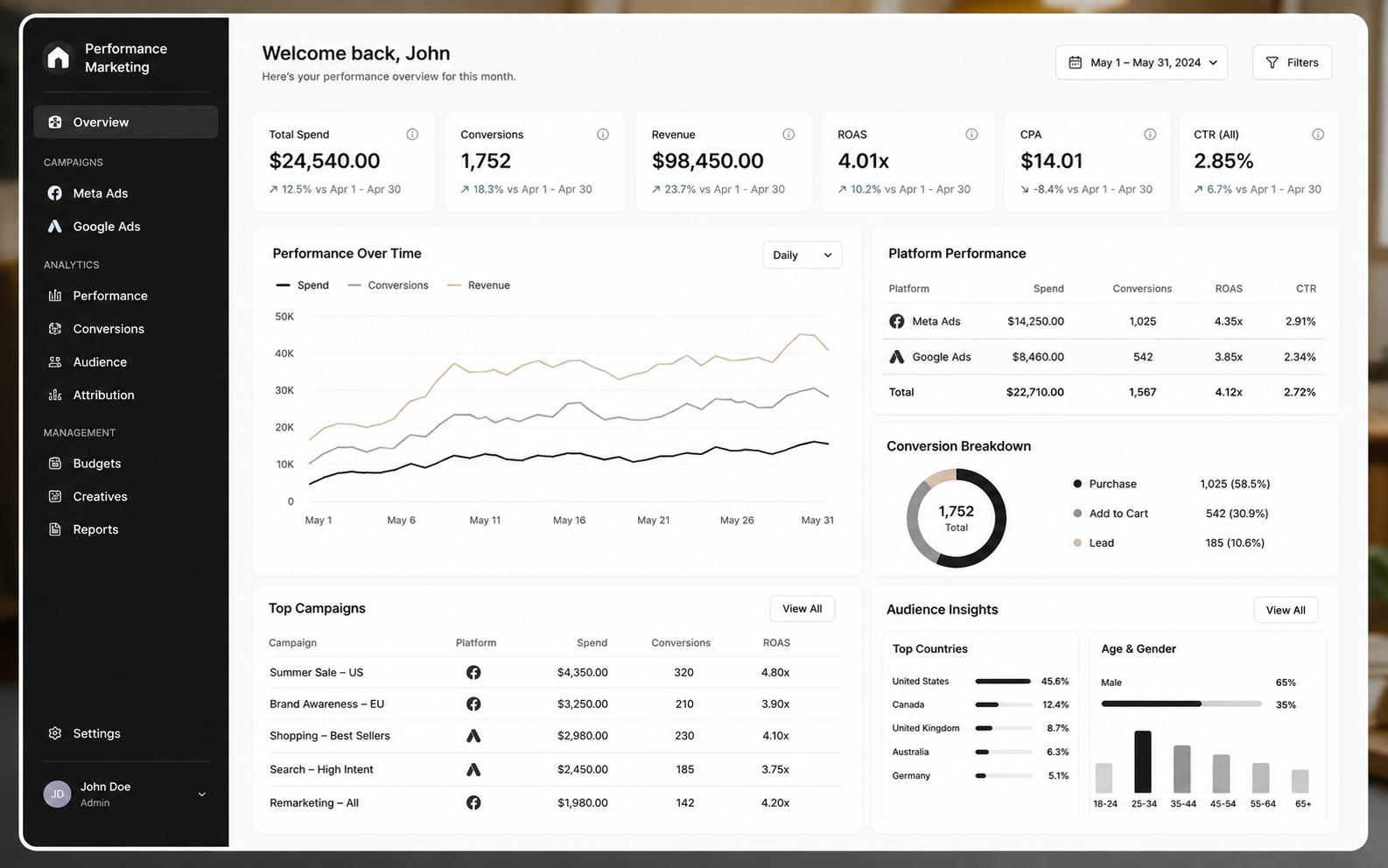Click the Reports document icon
This screenshot has width=1388, height=868.
55,530
